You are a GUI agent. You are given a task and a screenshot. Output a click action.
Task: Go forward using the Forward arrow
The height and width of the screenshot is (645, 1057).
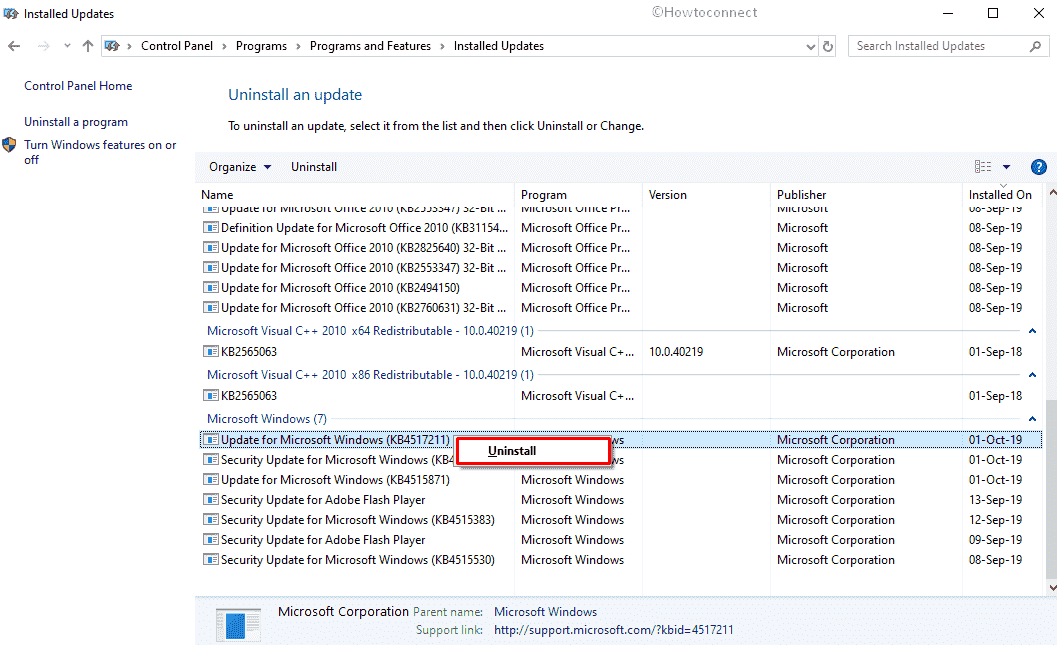(44, 47)
